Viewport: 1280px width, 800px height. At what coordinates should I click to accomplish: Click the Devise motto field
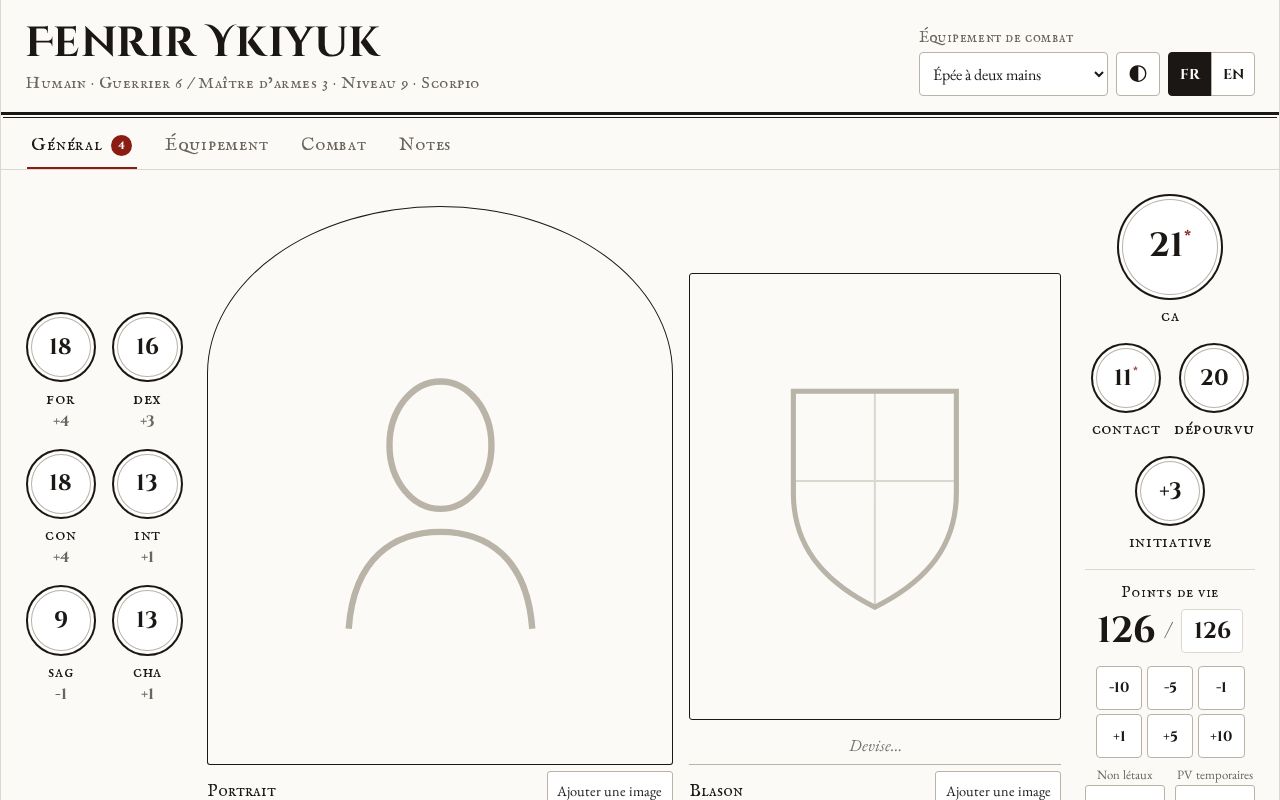click(875, 746)
